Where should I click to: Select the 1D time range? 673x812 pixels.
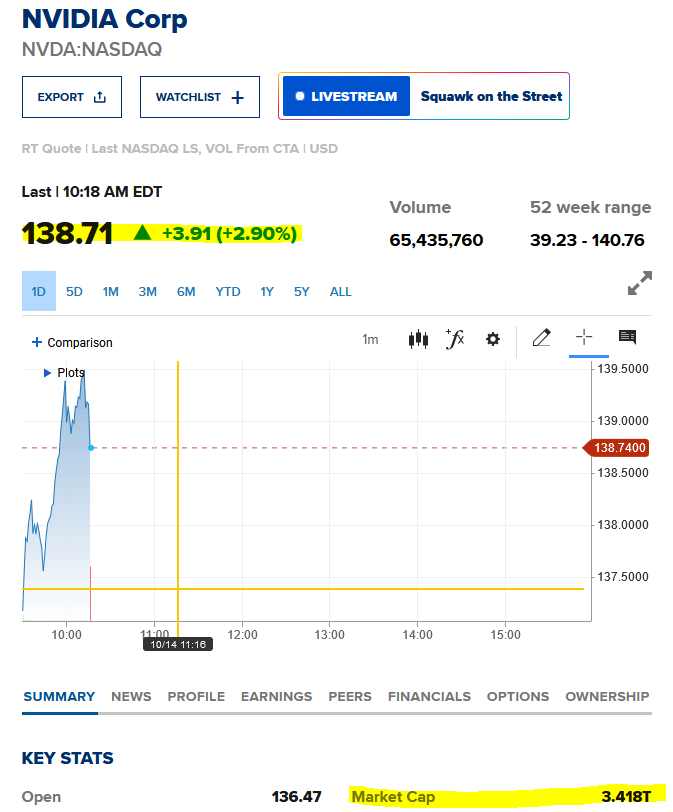tap(39, 292)
